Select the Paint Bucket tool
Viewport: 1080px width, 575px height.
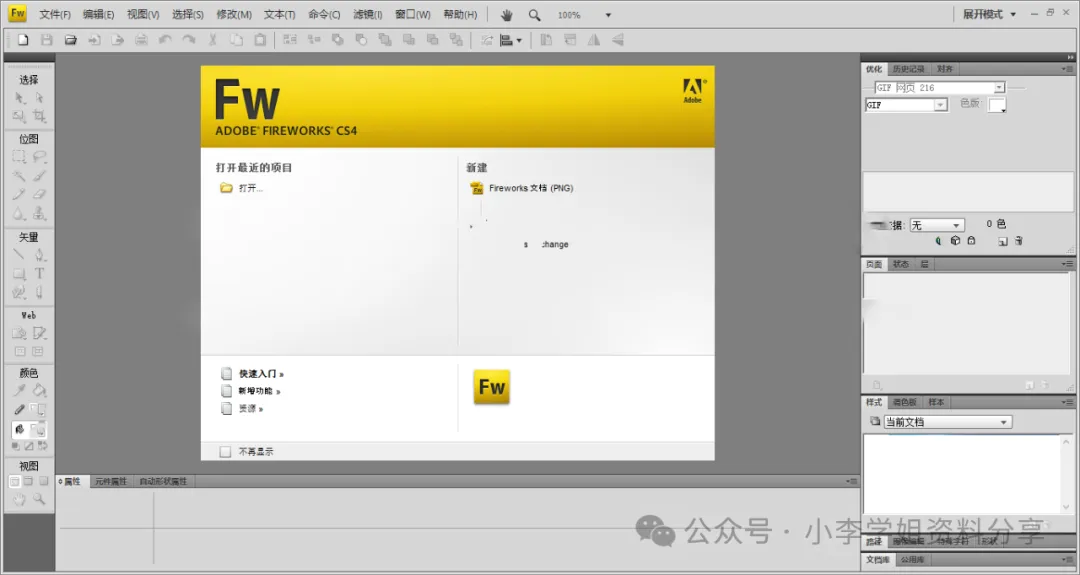click(x=39, y=390)
